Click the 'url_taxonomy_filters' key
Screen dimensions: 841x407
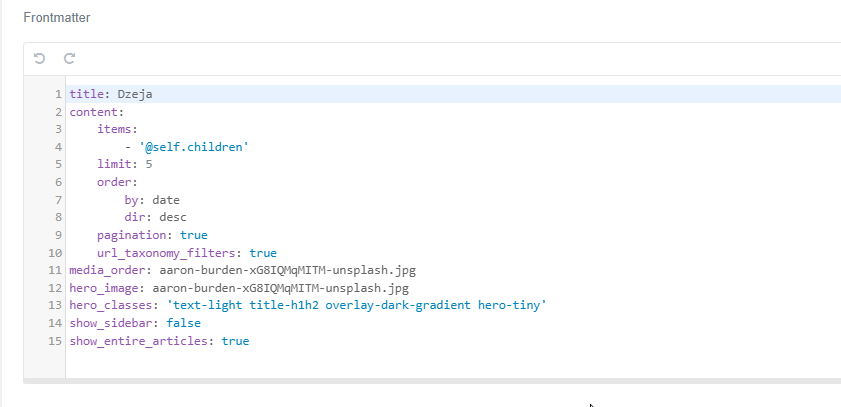pos(166,253)
